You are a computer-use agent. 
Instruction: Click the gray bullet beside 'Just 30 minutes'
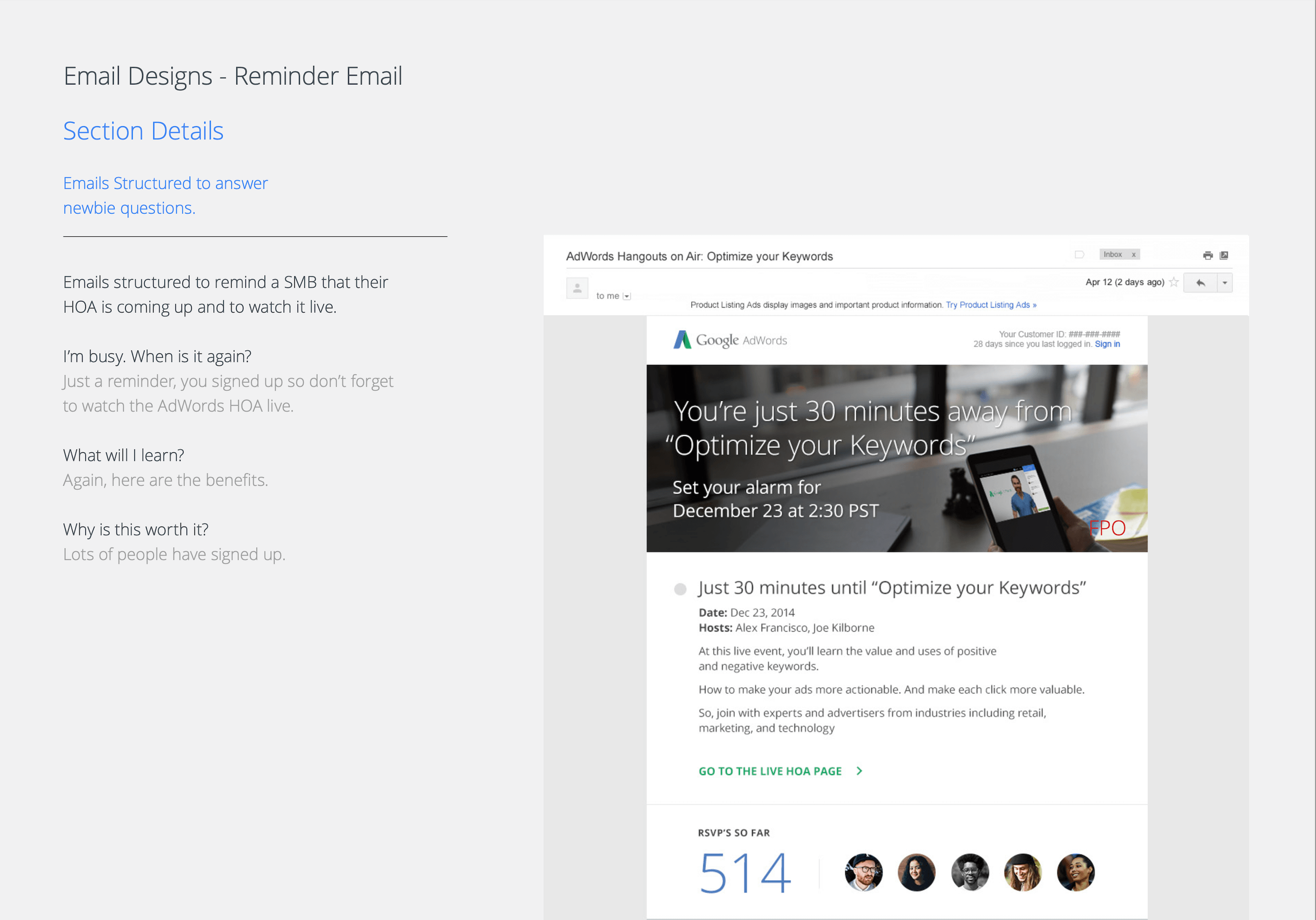pos(680,589)
